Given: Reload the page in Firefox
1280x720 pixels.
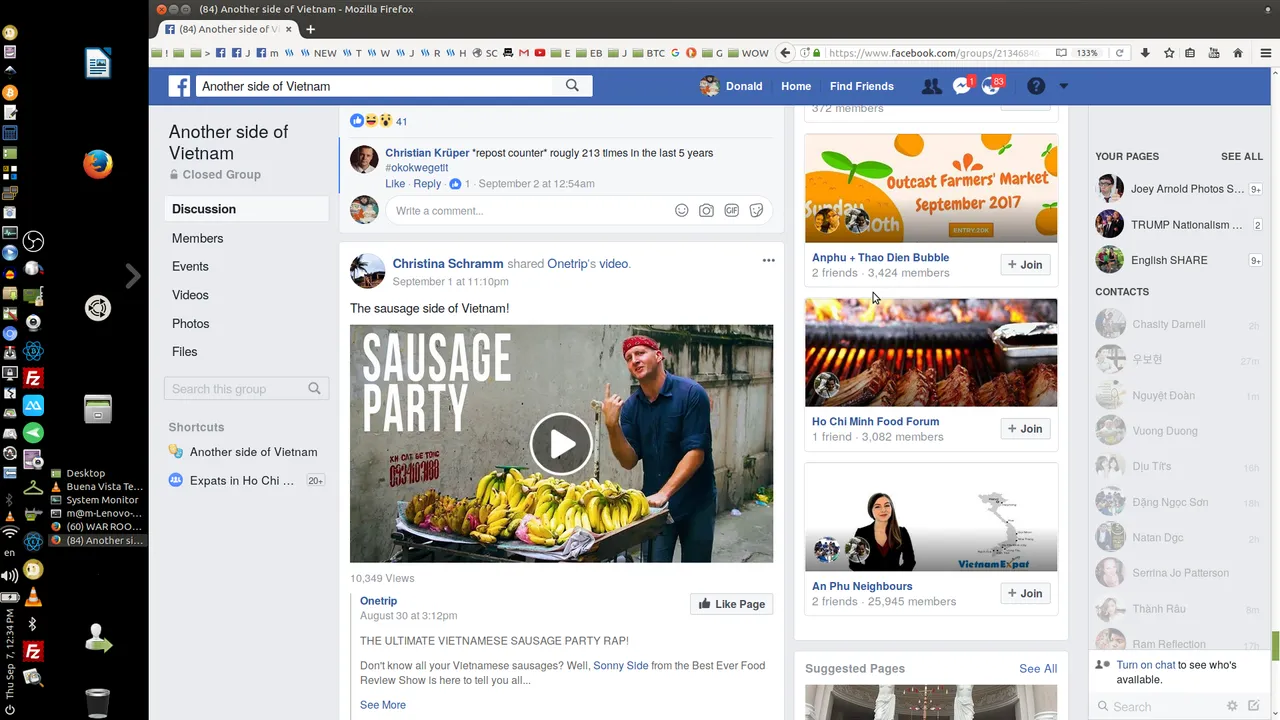Looking at the screenshot, I should (1119, 53).
